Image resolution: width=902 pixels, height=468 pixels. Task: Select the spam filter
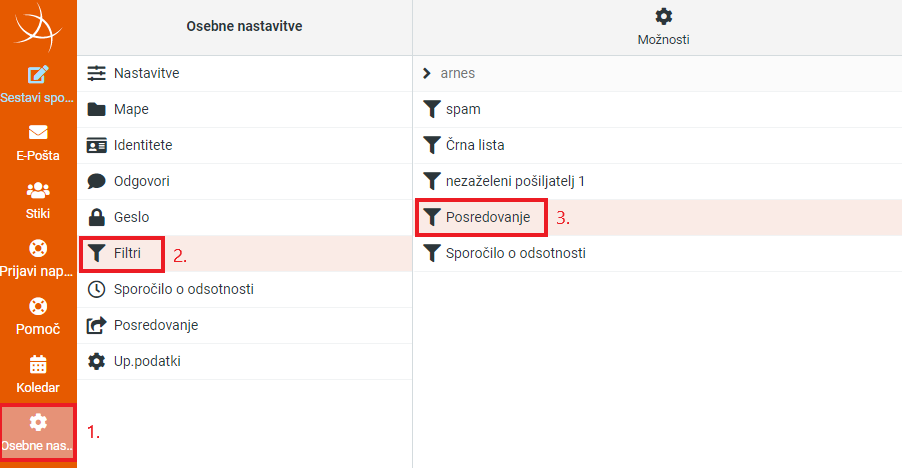658,109
